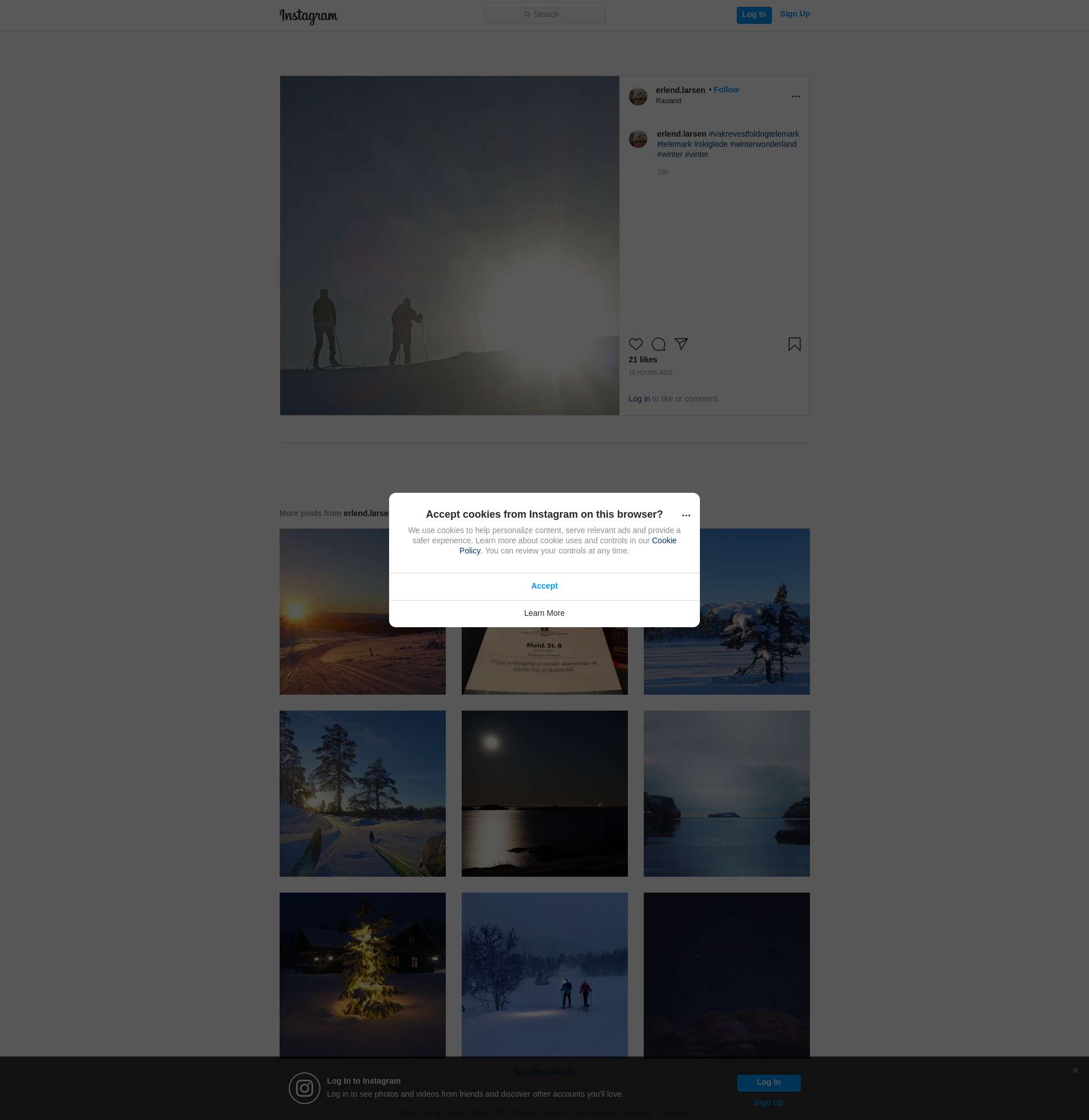
Task: Click erlend.larsen profile avatar in header
Action: [x=638, y=96]
